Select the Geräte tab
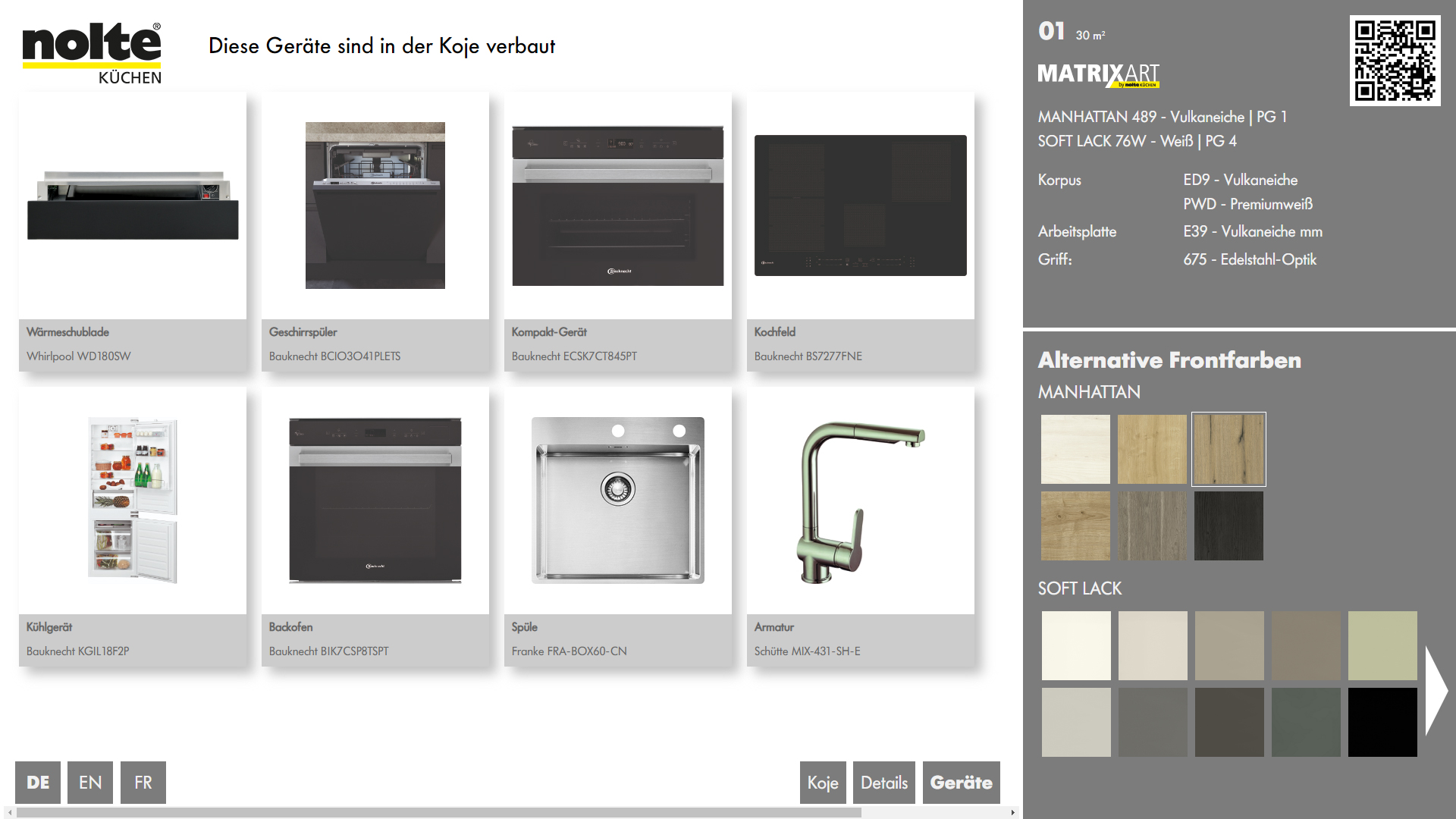1456x819 pixels. 961,783
